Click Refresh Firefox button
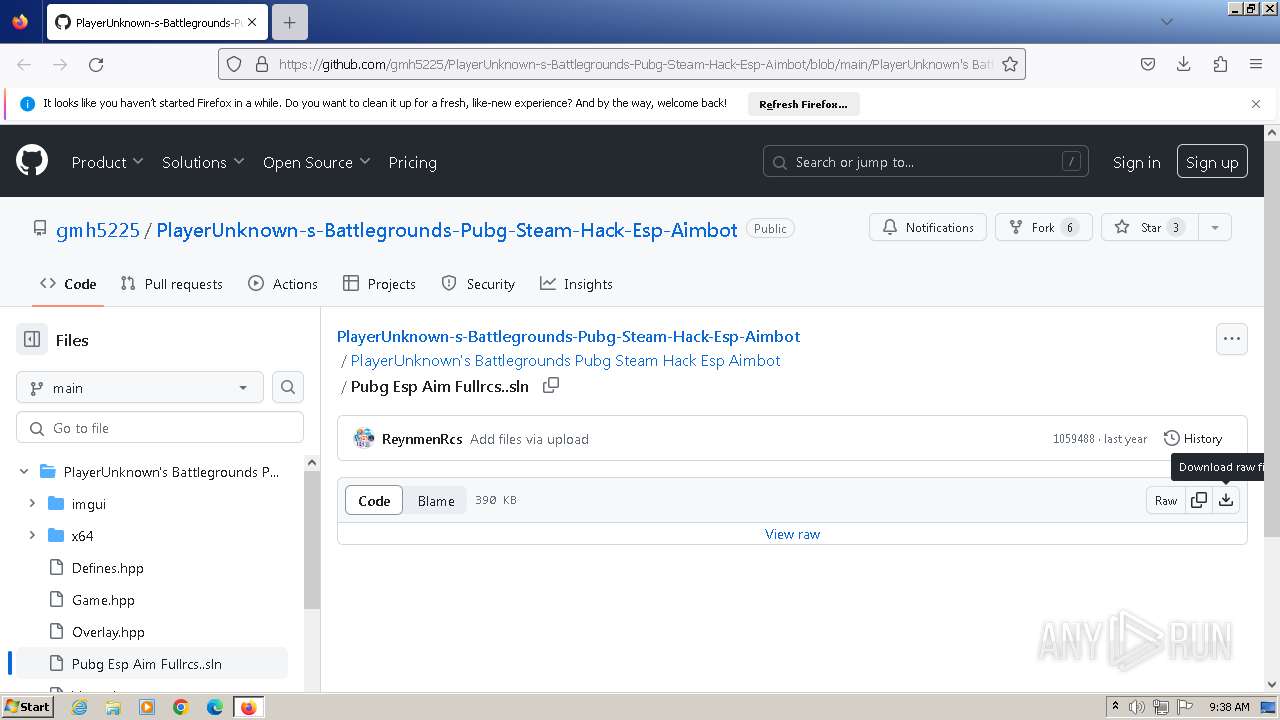This screenshot has width=1280, height=720. pos(803,103)
